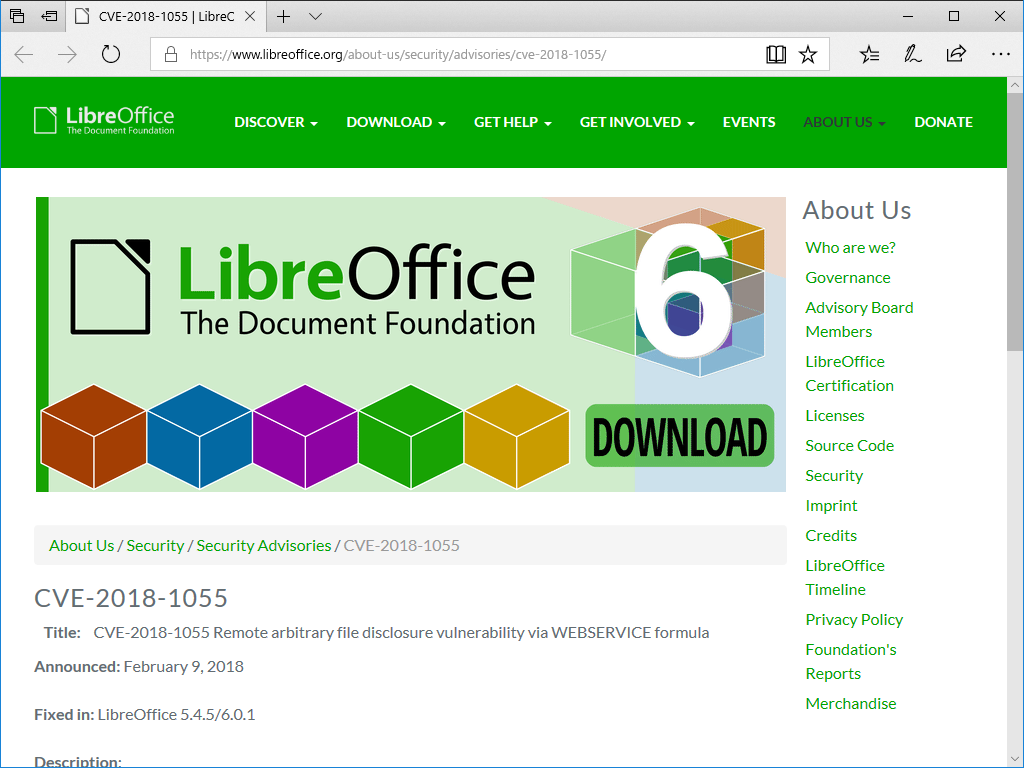Close the CVE-2018-1055 browser tab
The image size is (1024, 768).
pos(249,16)
